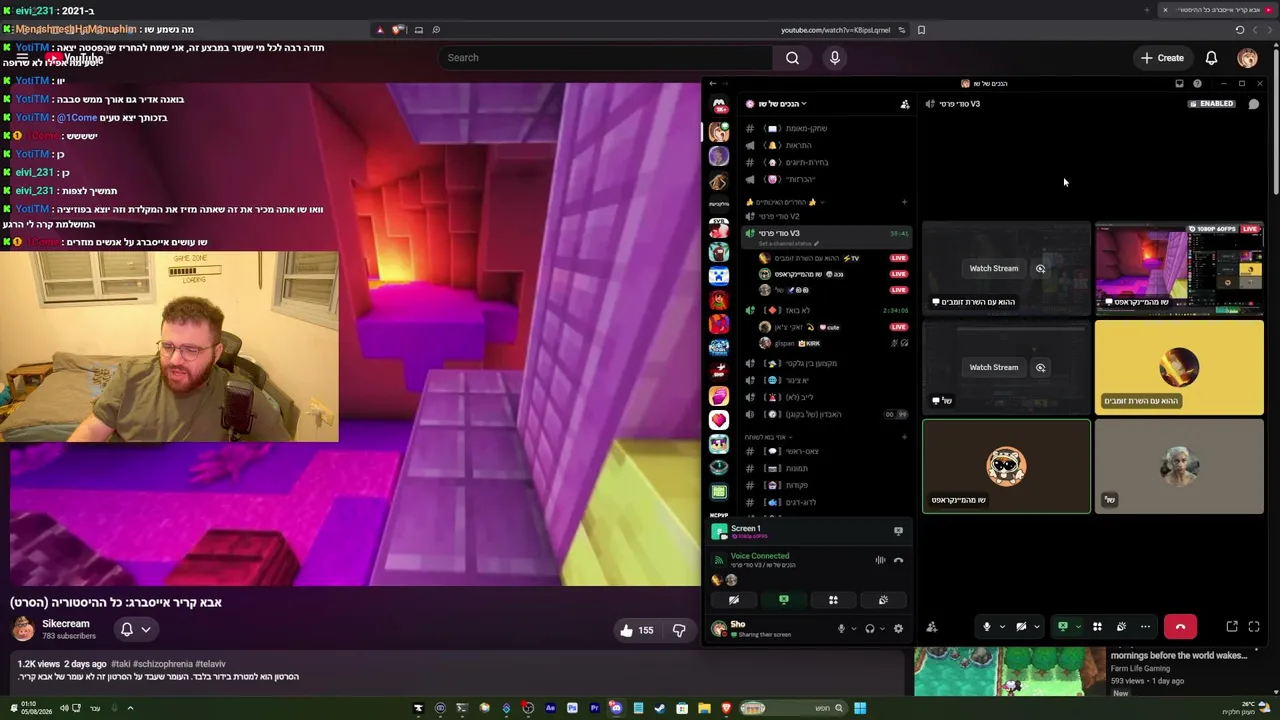
Task: Dislike the YouTube video
Action: pyautogui.click(x=679, y=630)
